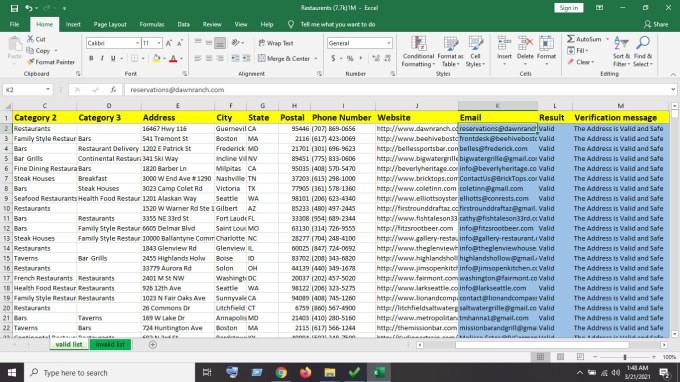
Task: Collapse the ribbon
Action: tap(673, 75)
